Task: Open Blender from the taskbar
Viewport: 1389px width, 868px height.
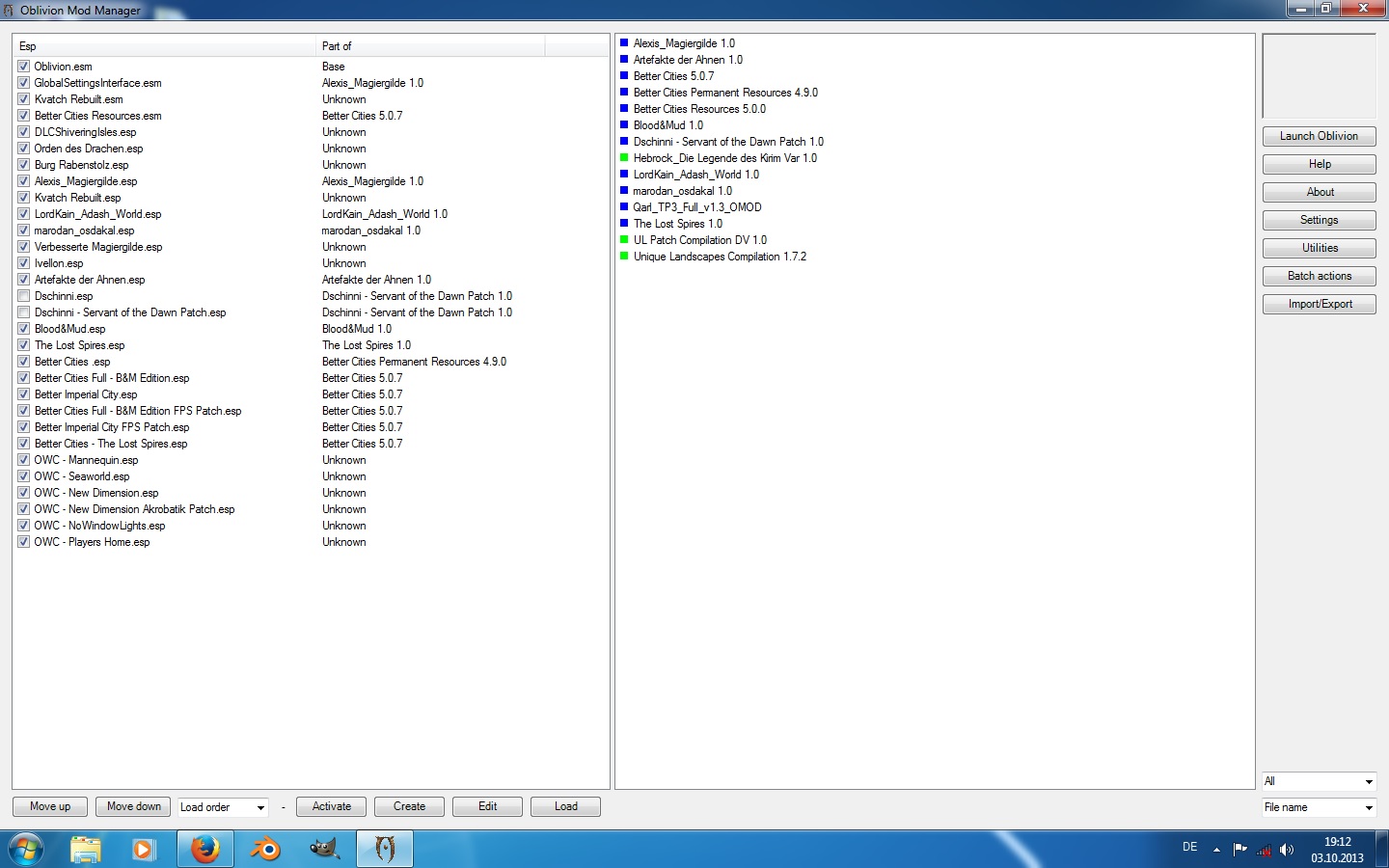Action: 265,850
